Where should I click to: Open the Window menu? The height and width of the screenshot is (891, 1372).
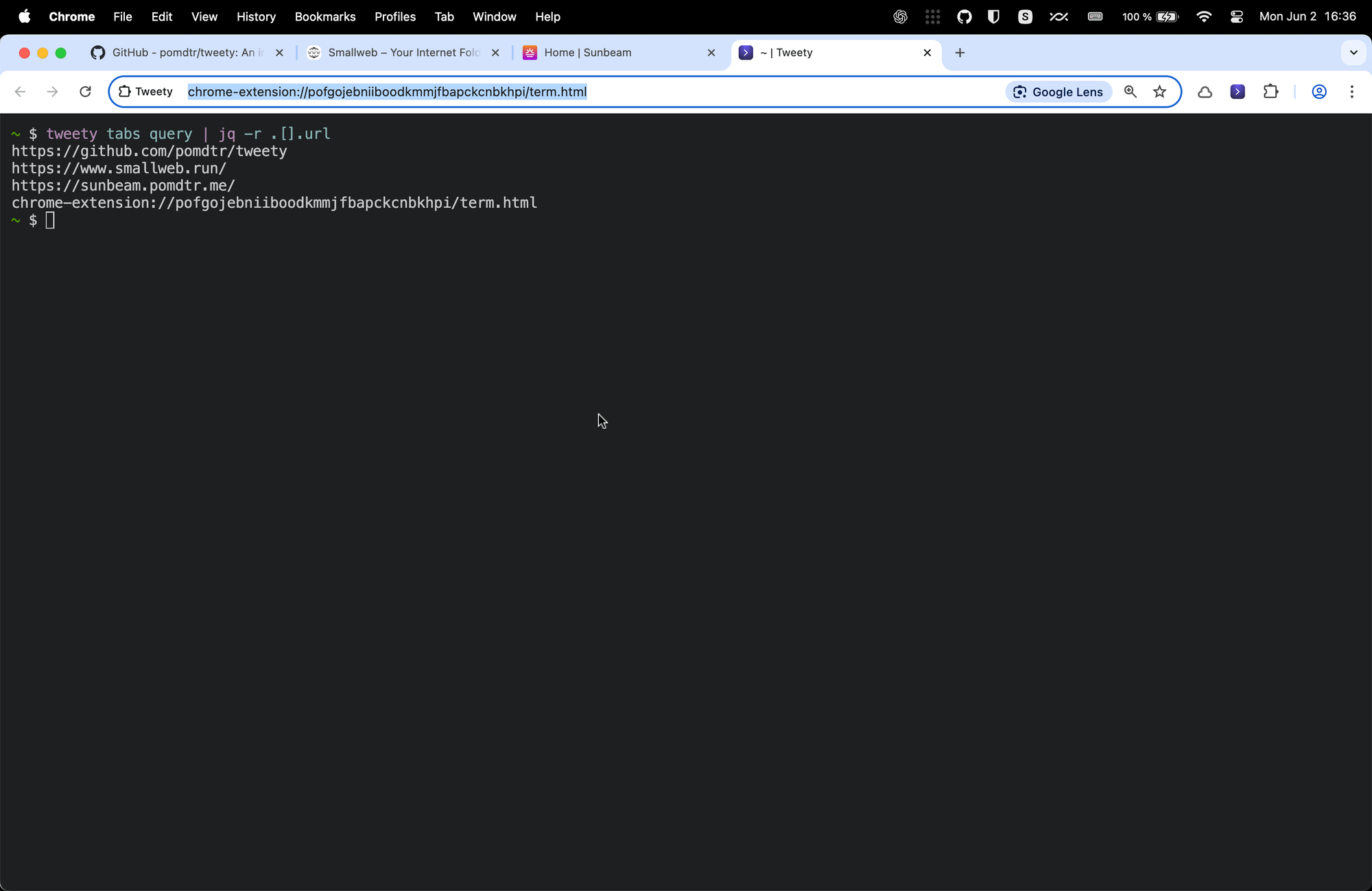(494, 16)
